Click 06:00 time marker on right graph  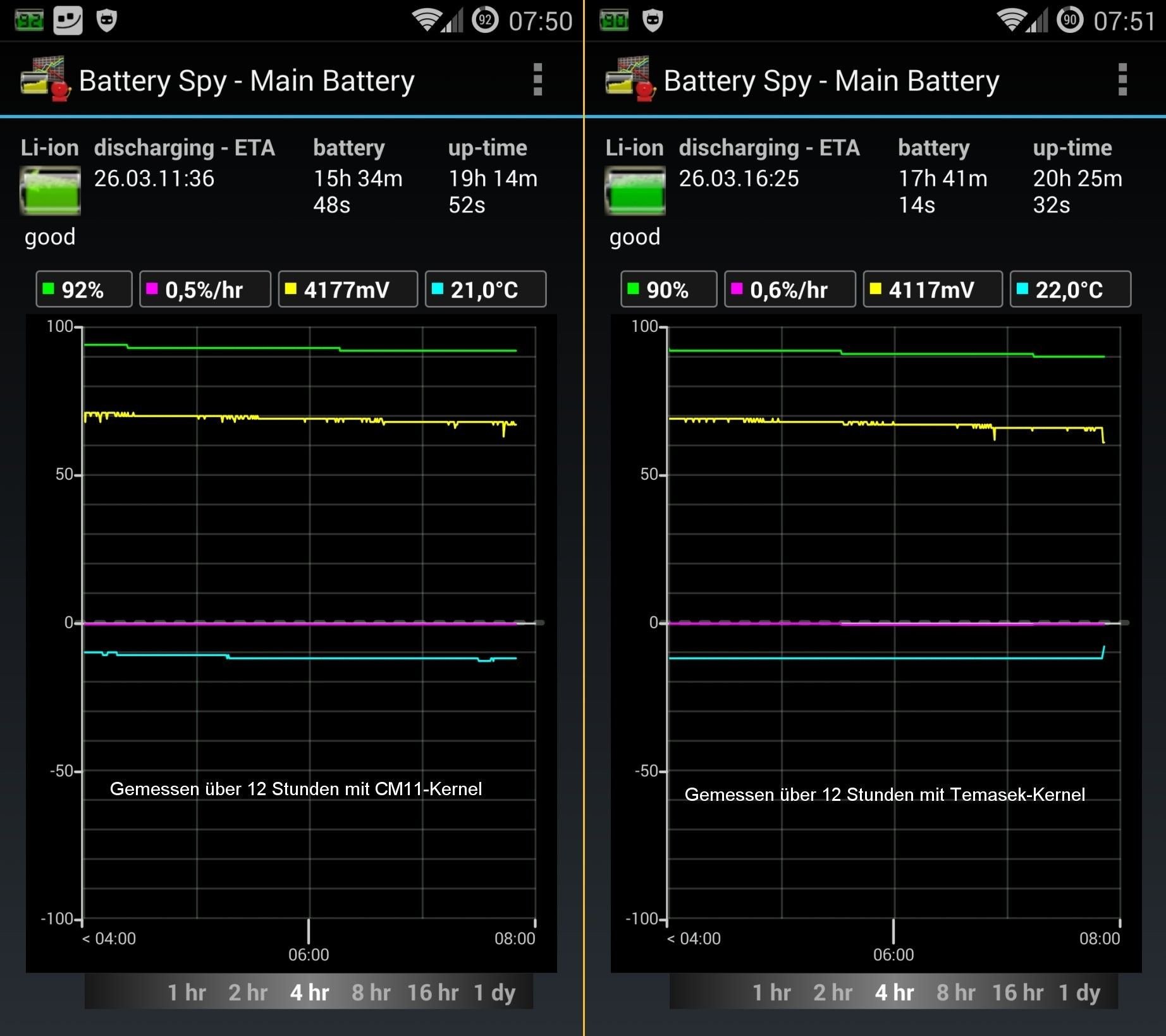click(x=893, y=954)
